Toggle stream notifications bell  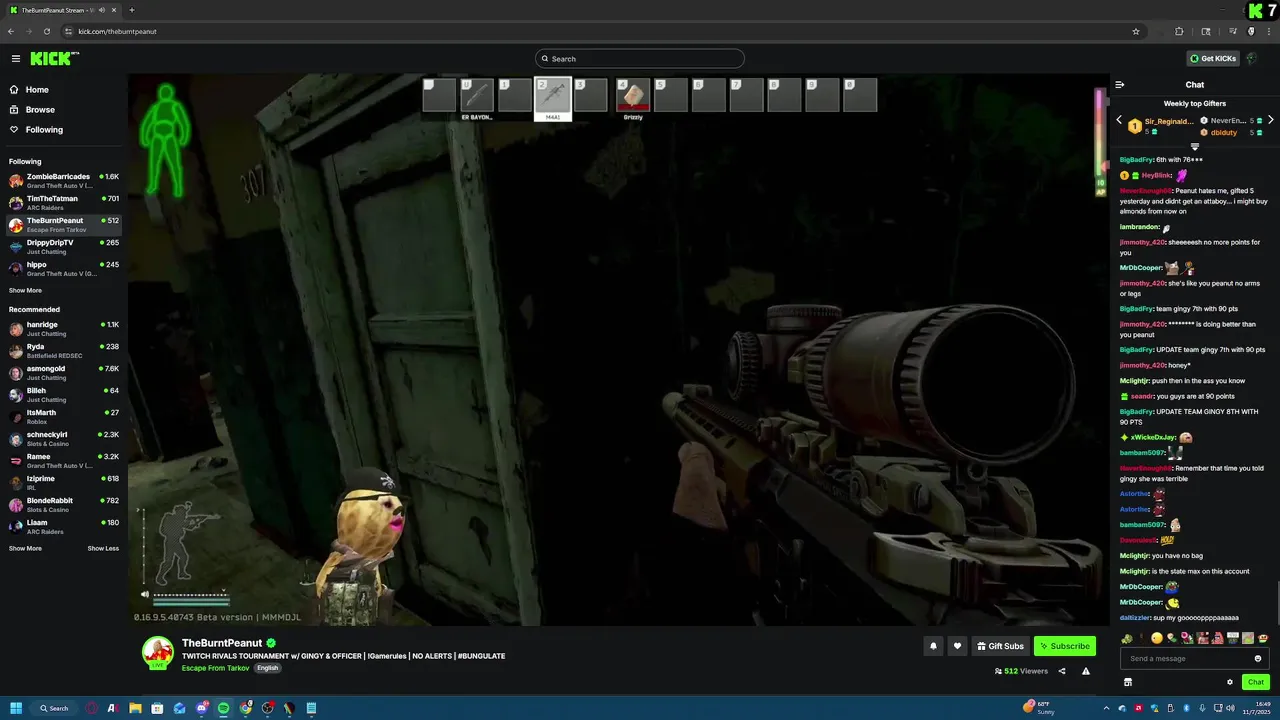tap(933, 646)
